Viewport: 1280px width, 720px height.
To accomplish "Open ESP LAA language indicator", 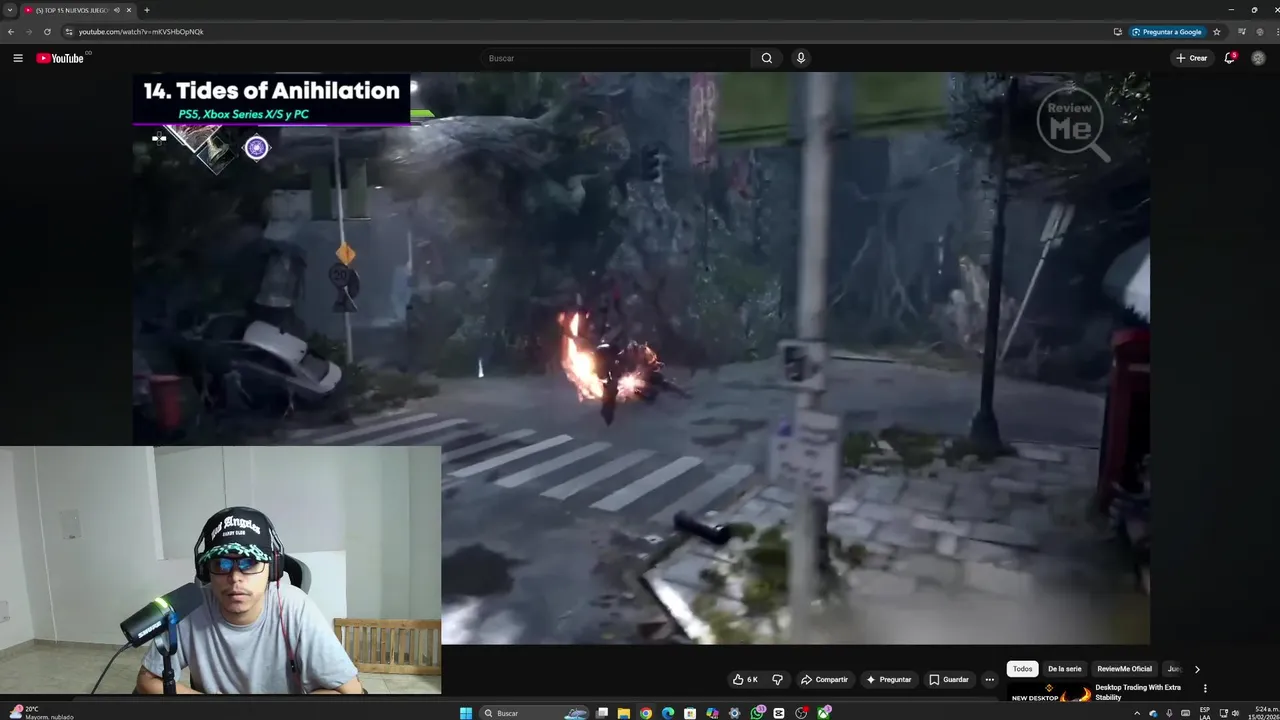I will (1205, 713).
